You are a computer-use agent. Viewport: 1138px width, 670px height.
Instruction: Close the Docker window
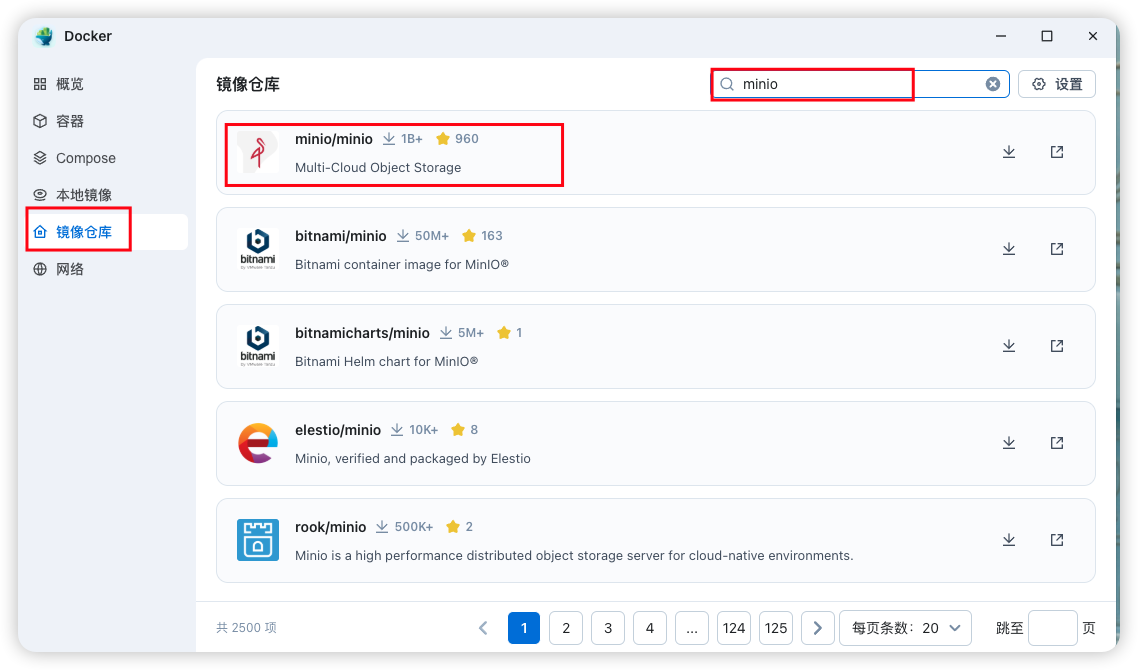[x=1092, y=36]
